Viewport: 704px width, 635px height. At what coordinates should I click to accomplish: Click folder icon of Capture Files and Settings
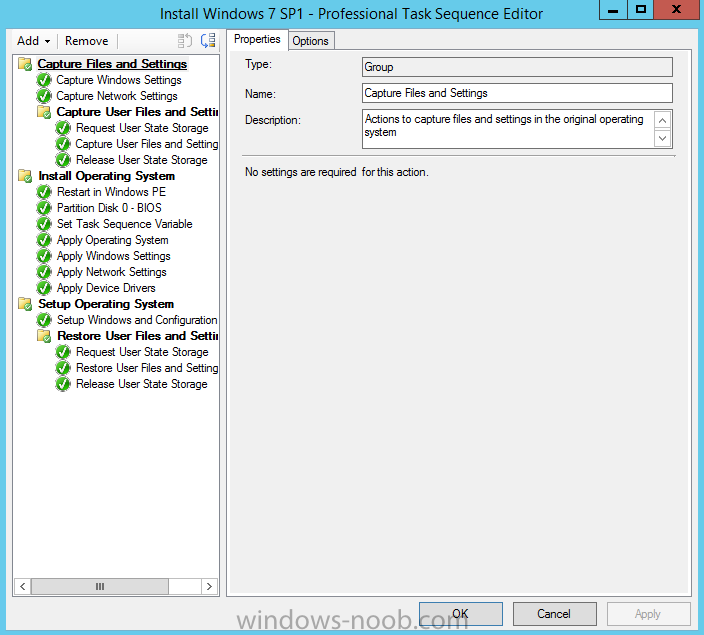[25, 64]
